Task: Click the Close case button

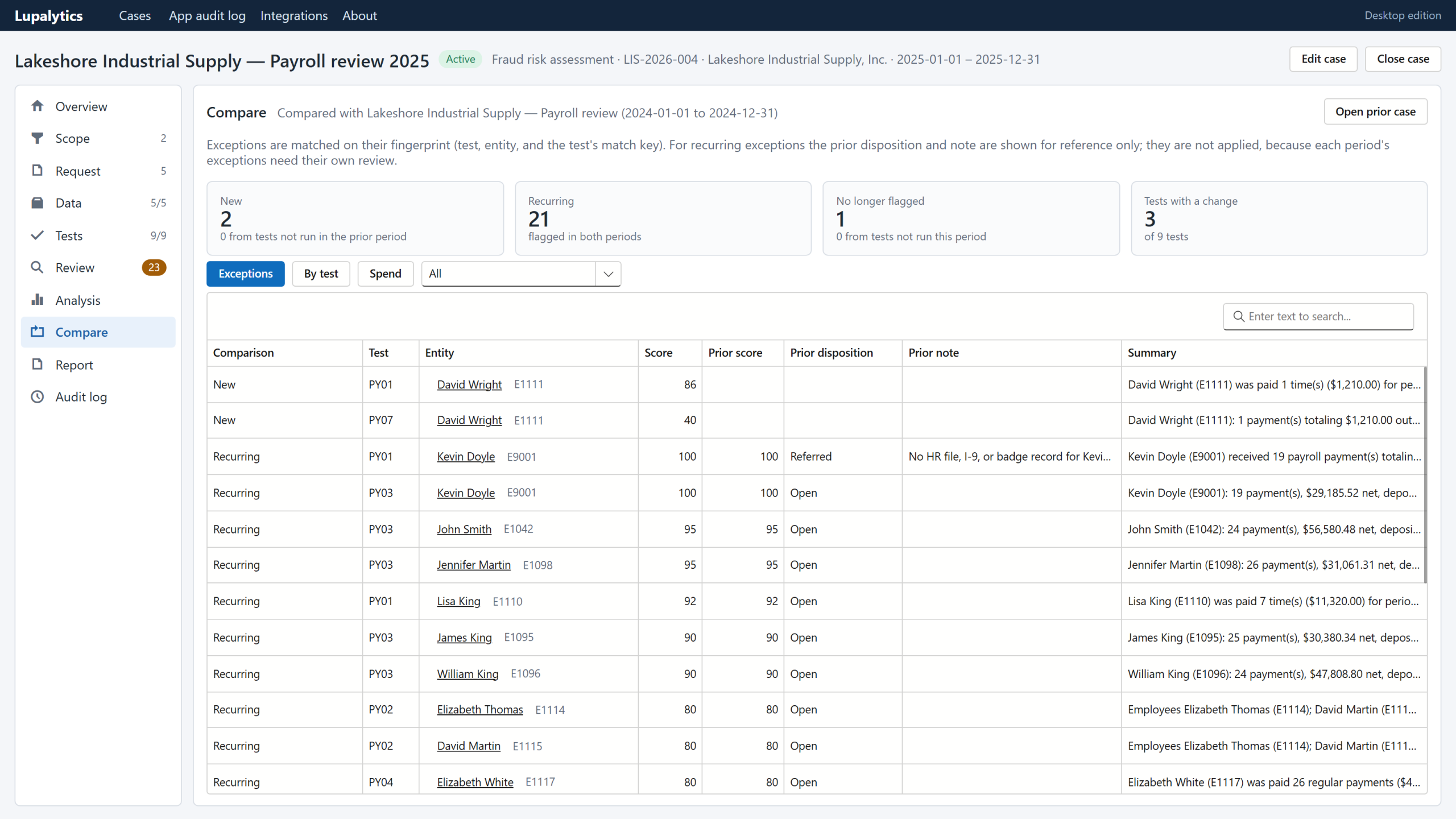Action: click(1403, 59)
